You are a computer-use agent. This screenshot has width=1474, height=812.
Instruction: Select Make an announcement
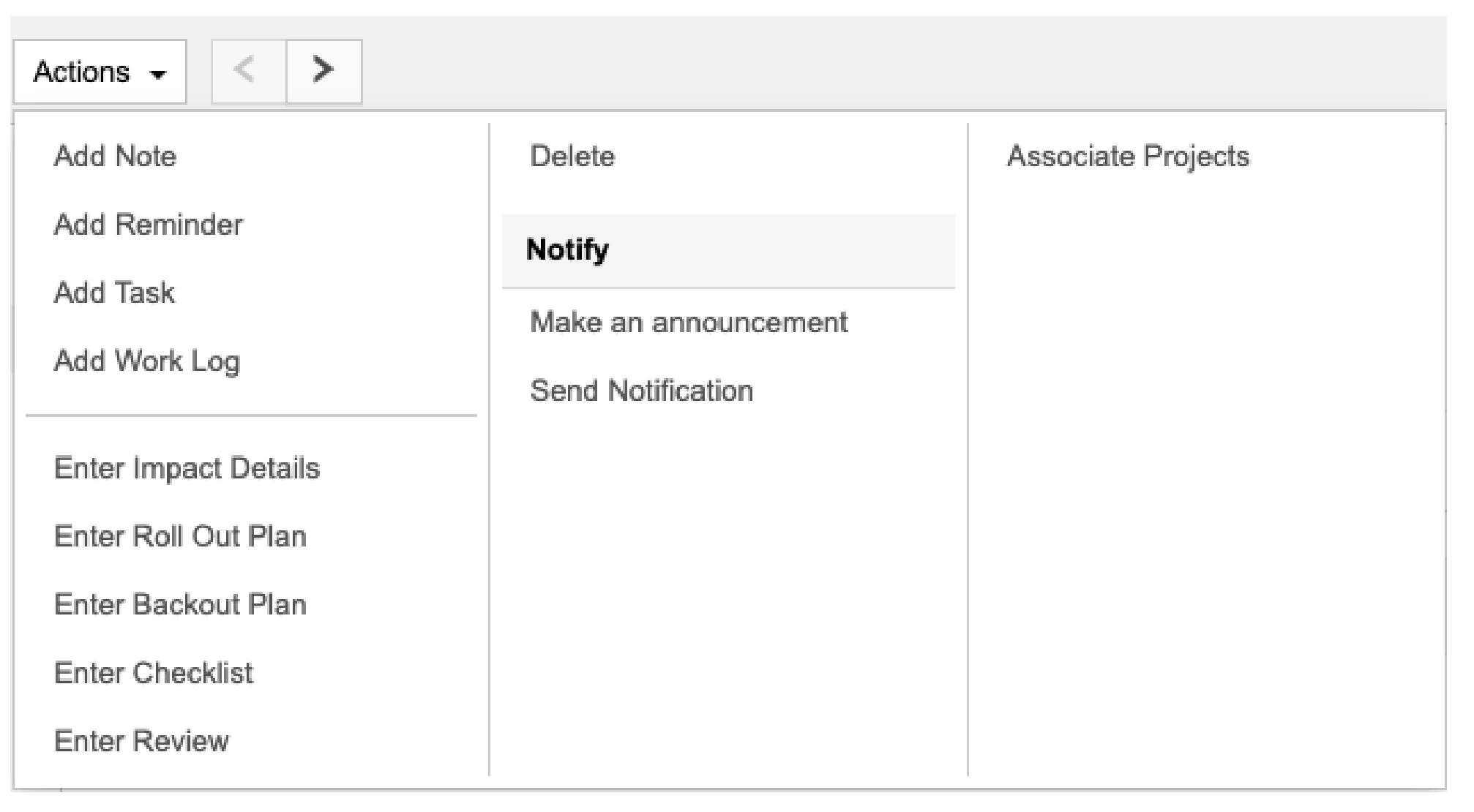pyautogui.click(x=688, y=322)
